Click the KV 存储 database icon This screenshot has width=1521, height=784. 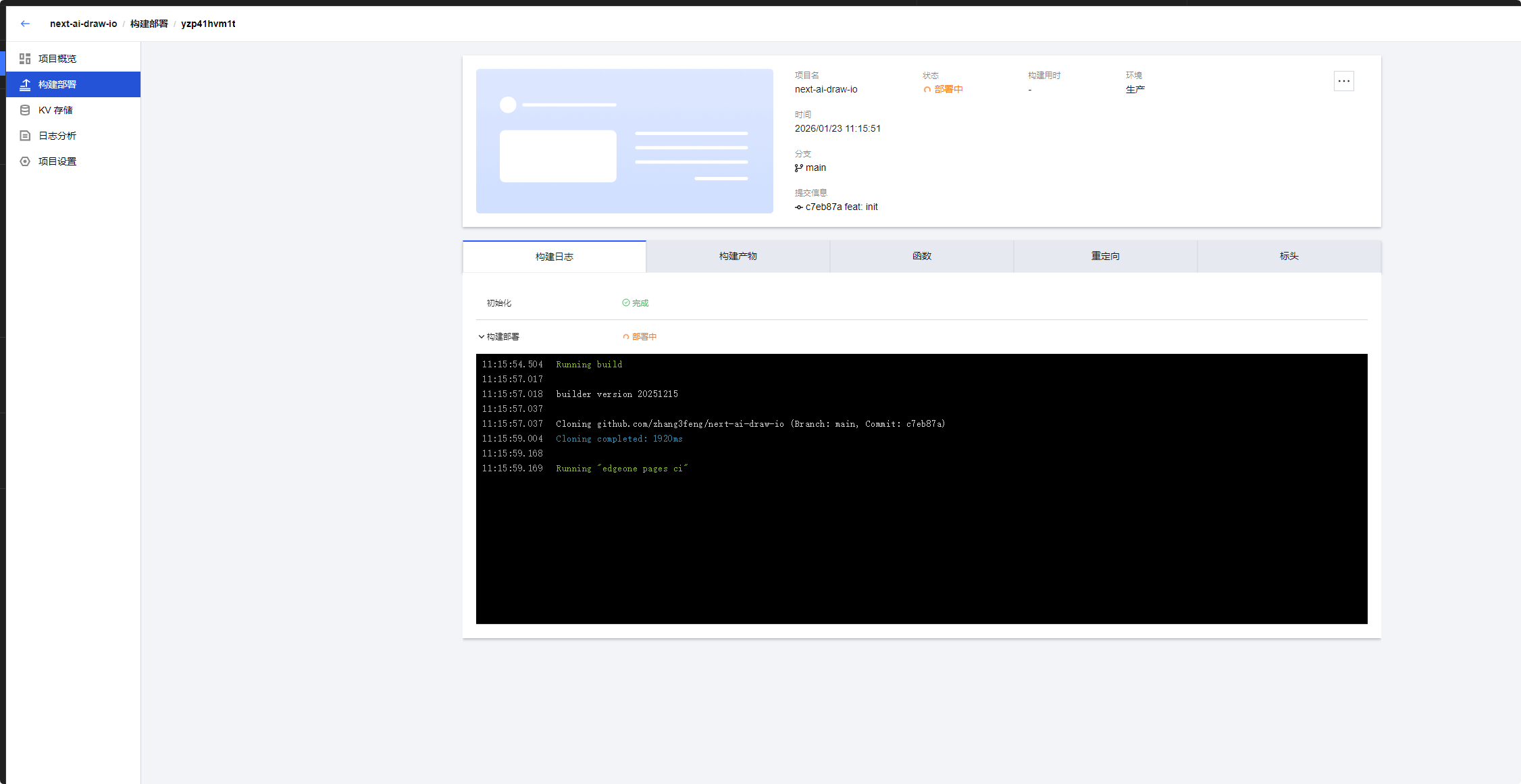point(25,110)
